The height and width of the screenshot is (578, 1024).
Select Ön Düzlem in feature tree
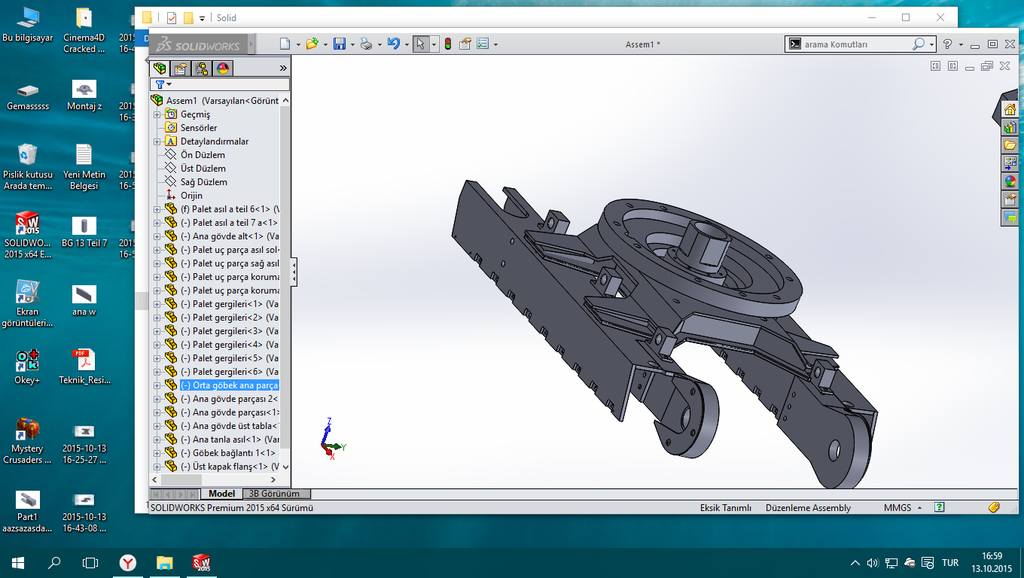(202, 155)
